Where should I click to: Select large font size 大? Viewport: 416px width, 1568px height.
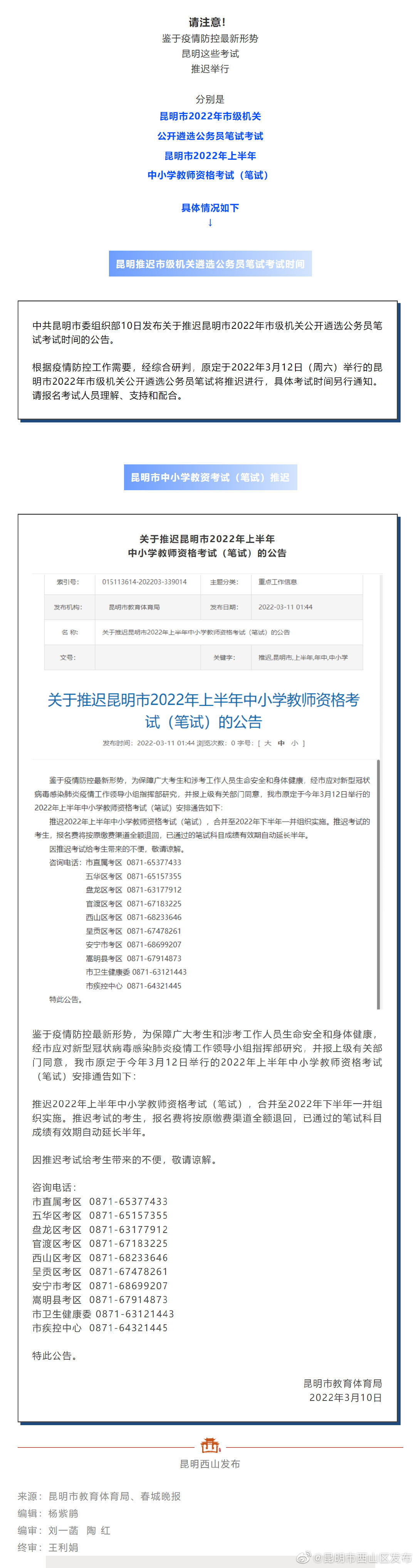pyautogui.click(x=267, y=743)
